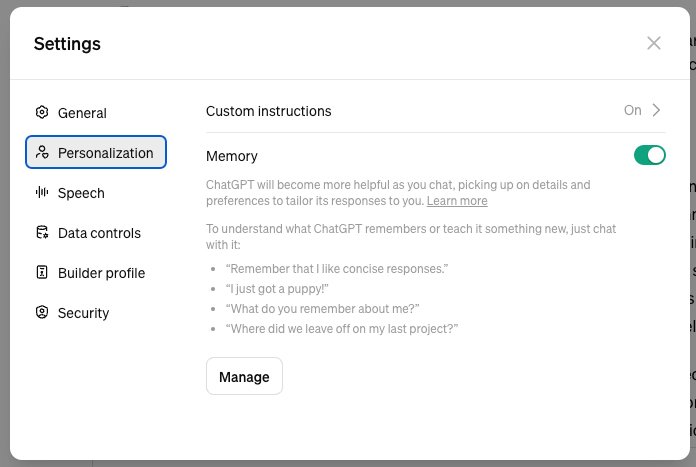The width and height of the screenshot is (696, 467).
Task: Click the Personalization person-heart icon
Action: tap(42, 152)
